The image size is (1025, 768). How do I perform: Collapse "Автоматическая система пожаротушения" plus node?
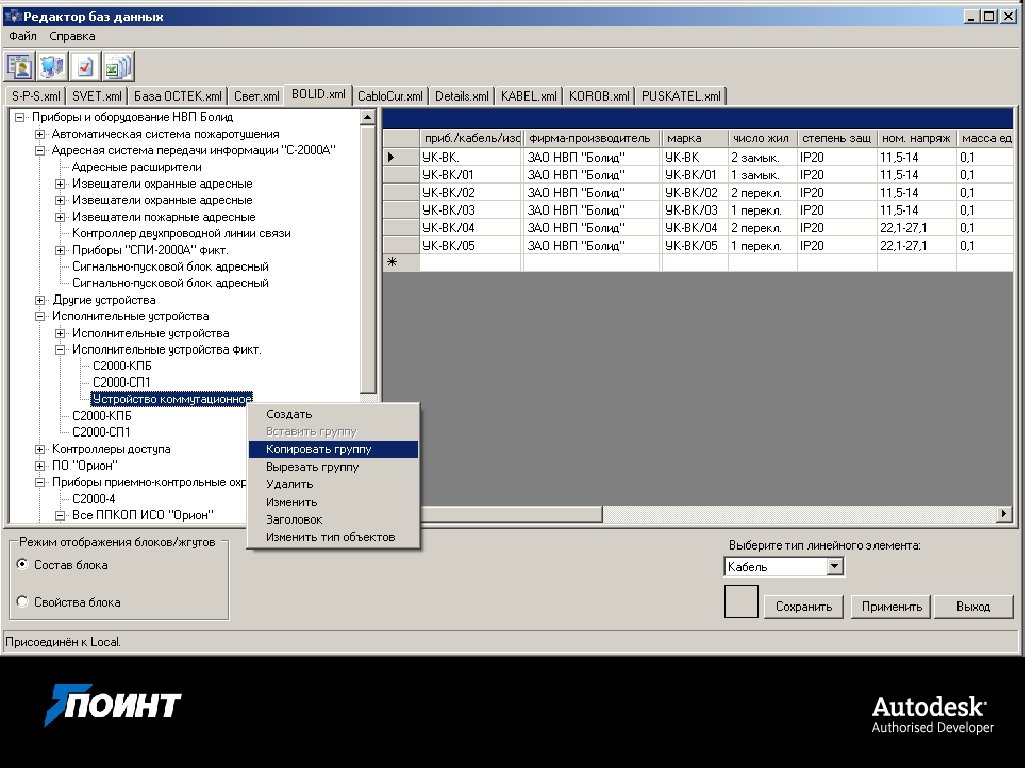(40, 134)
